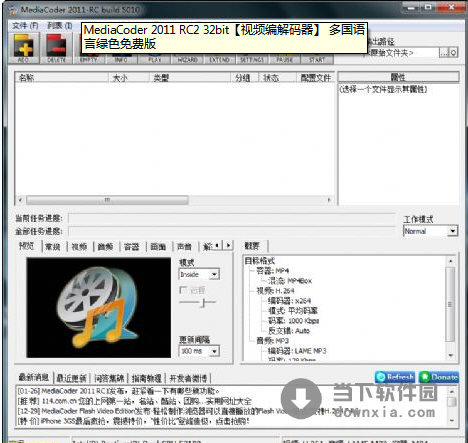Click the file list horizontal scrollbar
Viewport: 468px width, 443px height.
click(175, 200)
